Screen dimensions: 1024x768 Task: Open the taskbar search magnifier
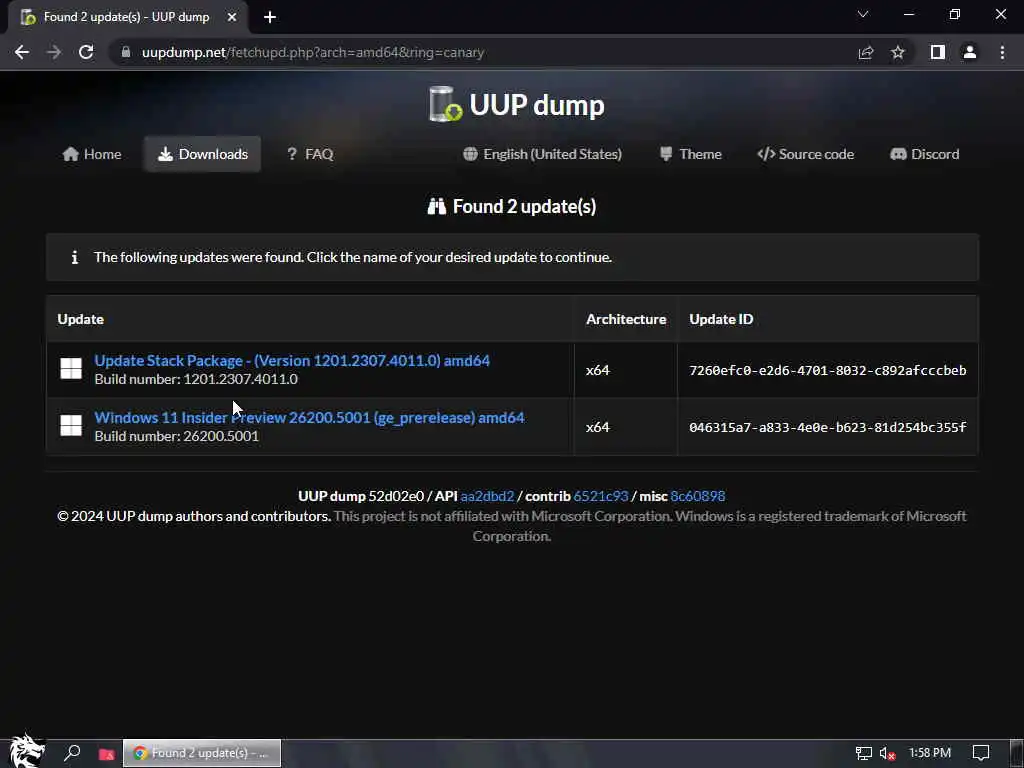point(72,753)
